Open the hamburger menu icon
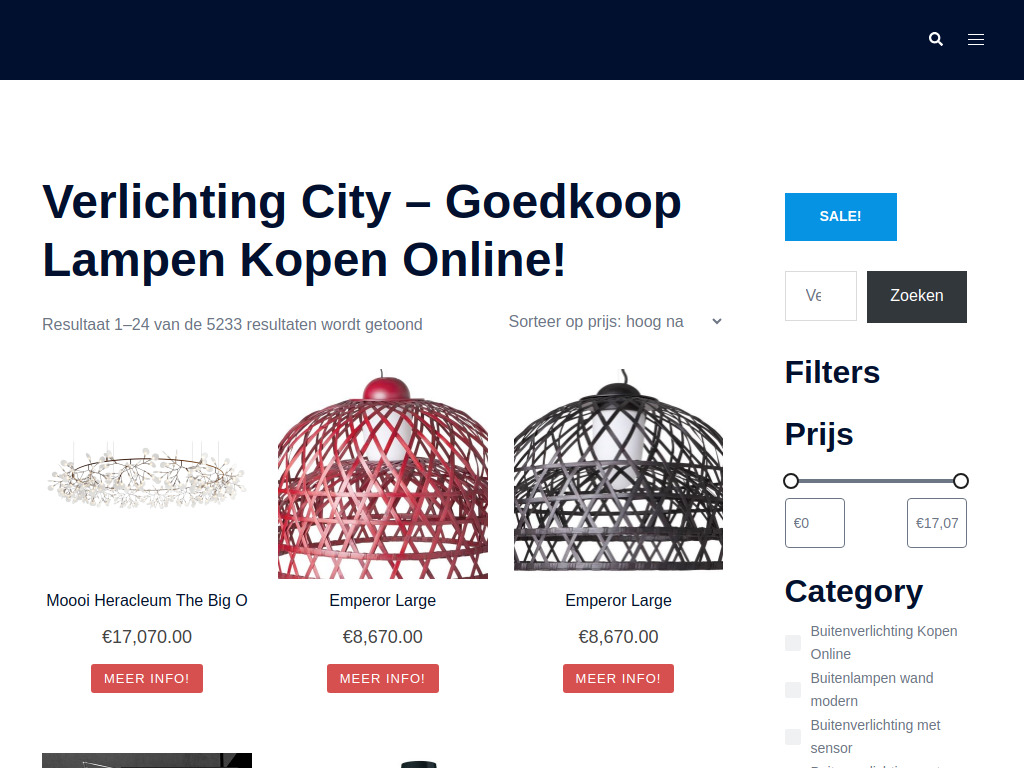The image size is (1024, 768). (976, 40)
